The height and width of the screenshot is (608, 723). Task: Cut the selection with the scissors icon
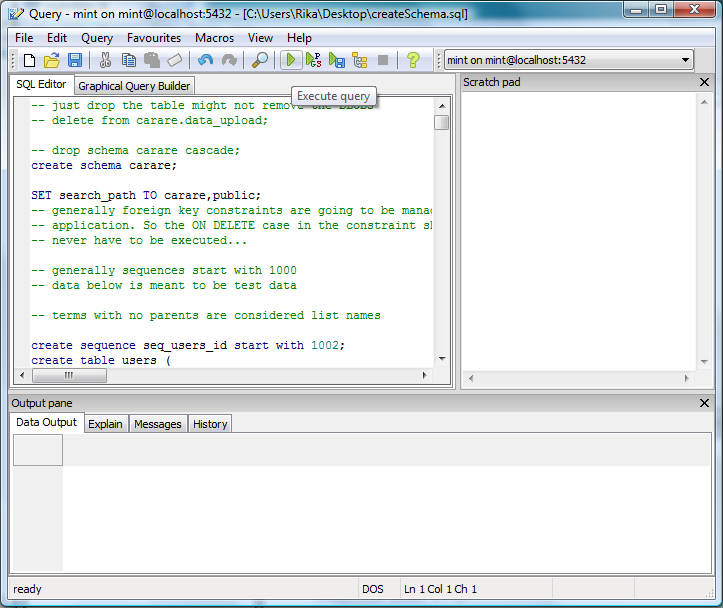click(x=105, y=60)
